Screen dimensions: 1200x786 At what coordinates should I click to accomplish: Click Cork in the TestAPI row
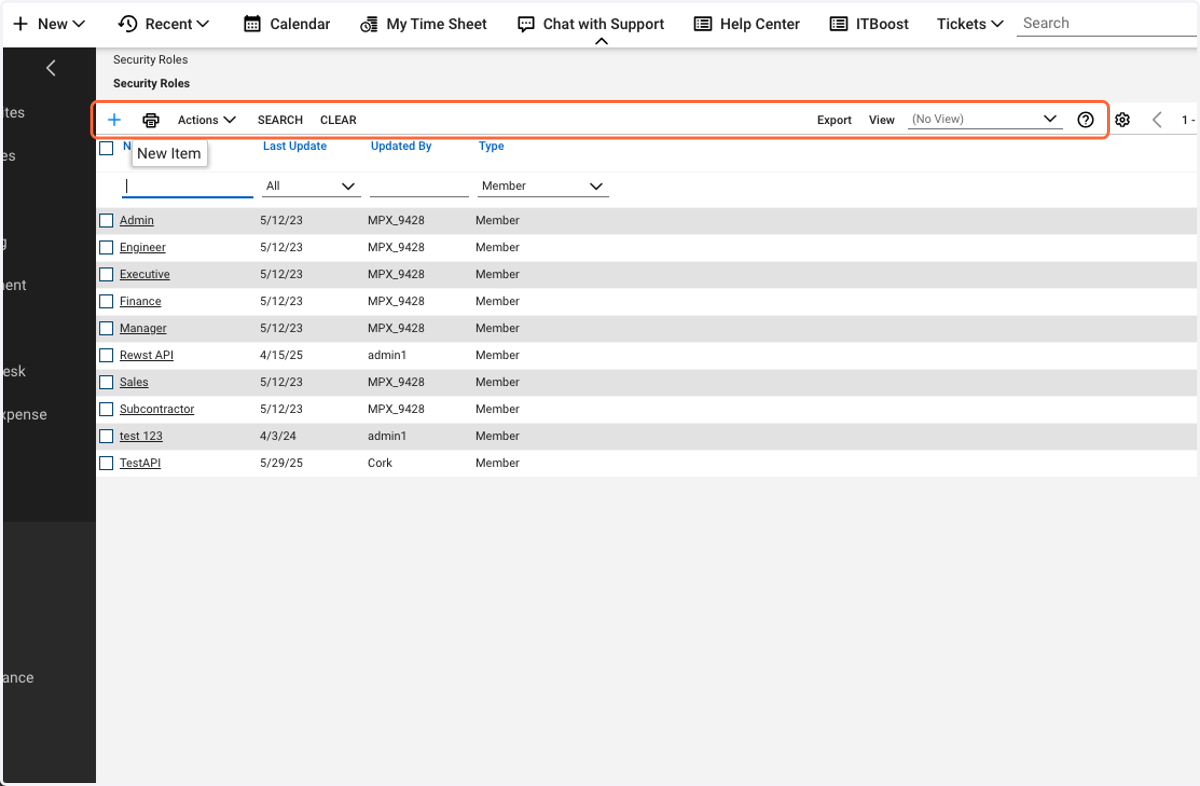[x=380, y=463]
